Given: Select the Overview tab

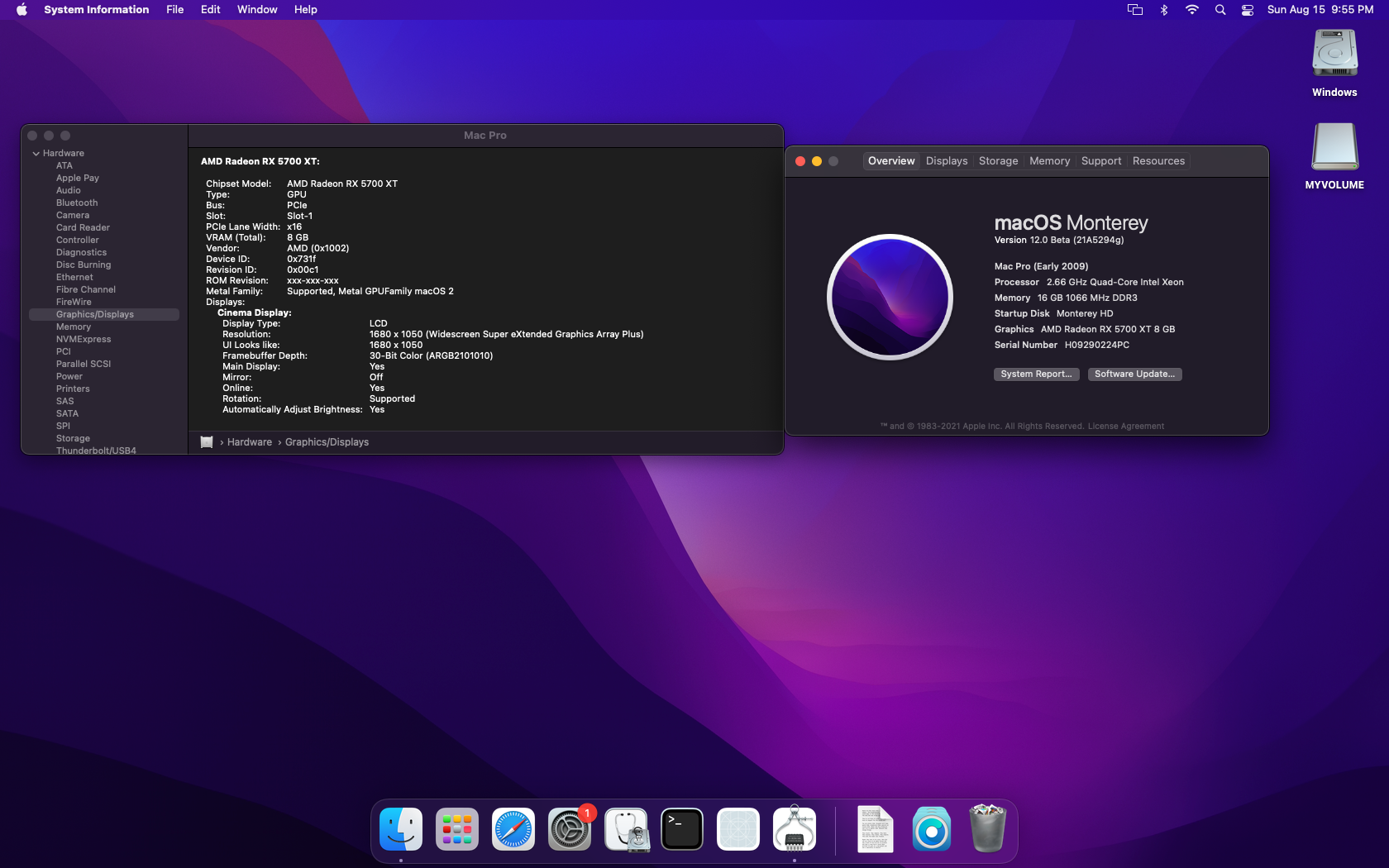Looking at the screenshot, I should pos(891,161).
